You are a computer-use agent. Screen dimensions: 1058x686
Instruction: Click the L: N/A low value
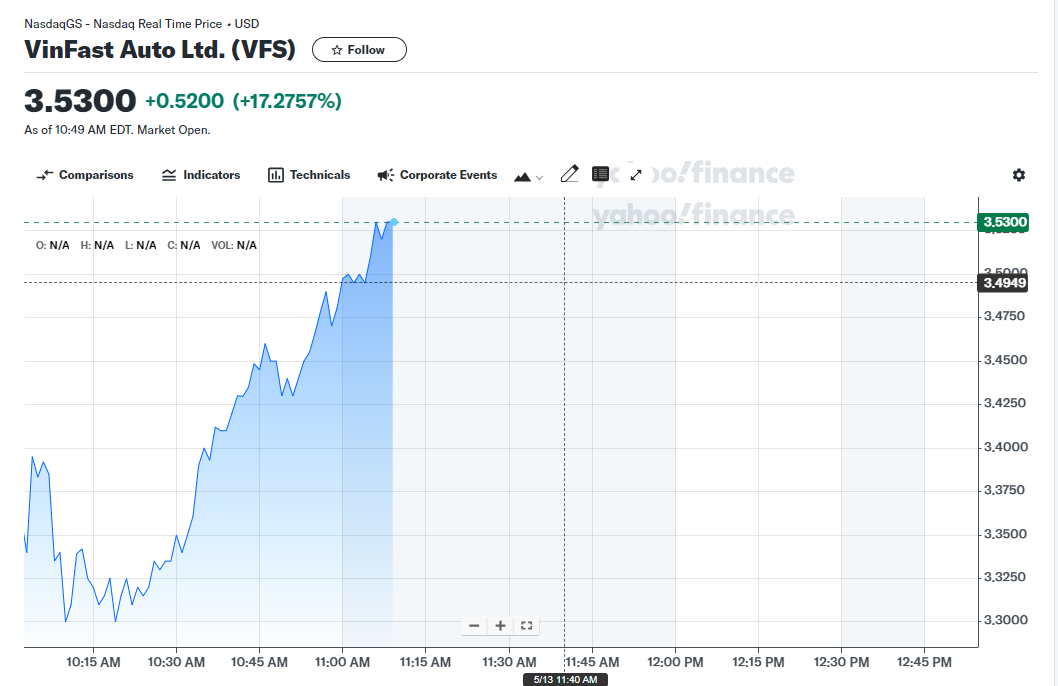click(x=140, y=246)
